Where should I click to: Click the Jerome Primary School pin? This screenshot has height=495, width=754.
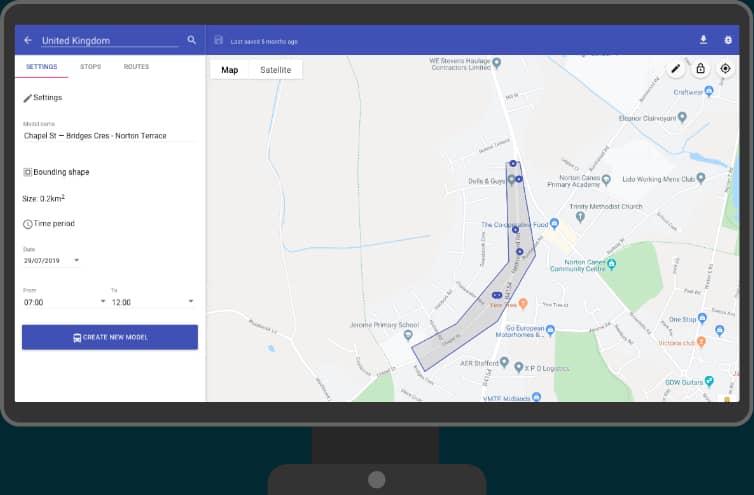pos(408,335)
